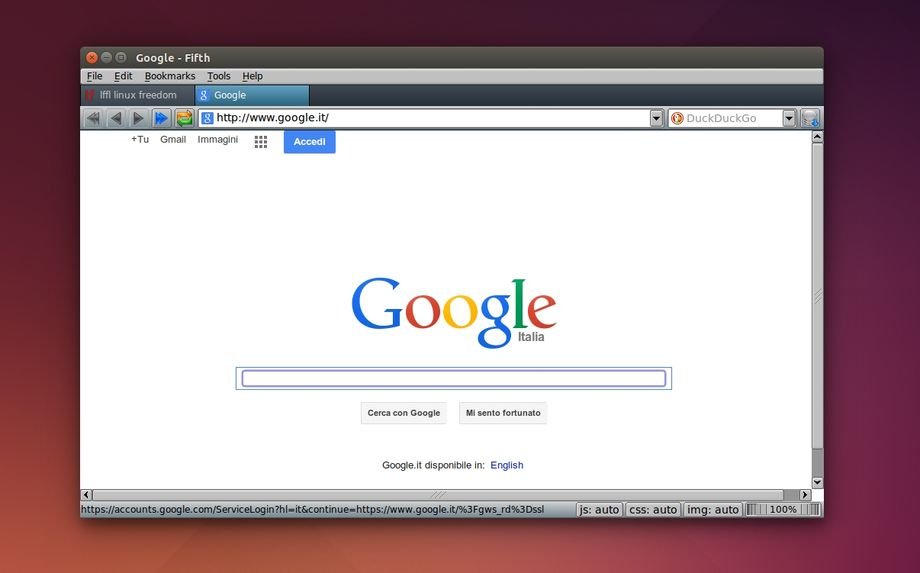The width and height of the screenshot is (920, 573).
Task: Toggle the css: auto status setting
Action: click(653, 510)
